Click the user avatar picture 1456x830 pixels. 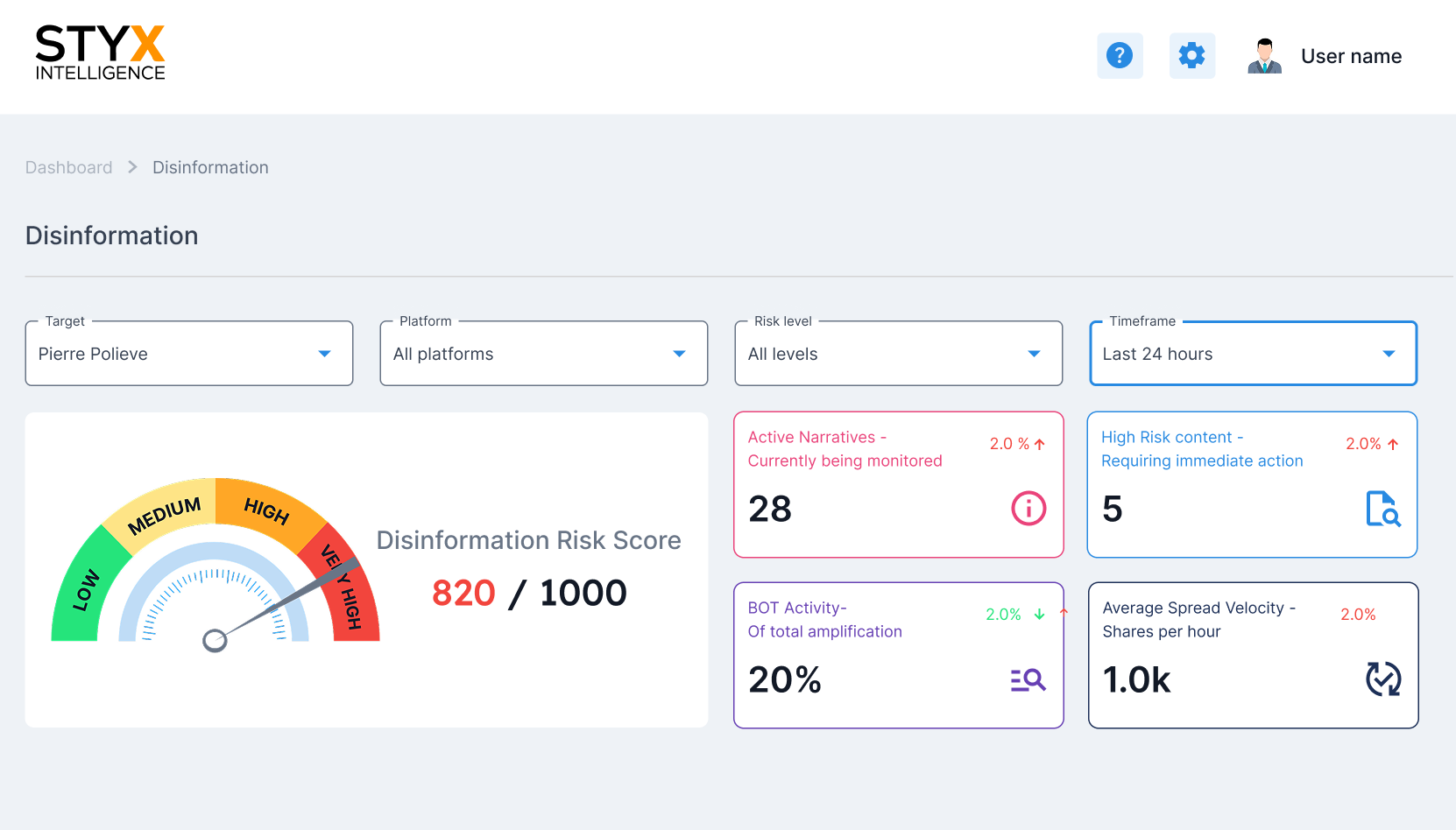pyautogui.click(x=1264, y=56)
